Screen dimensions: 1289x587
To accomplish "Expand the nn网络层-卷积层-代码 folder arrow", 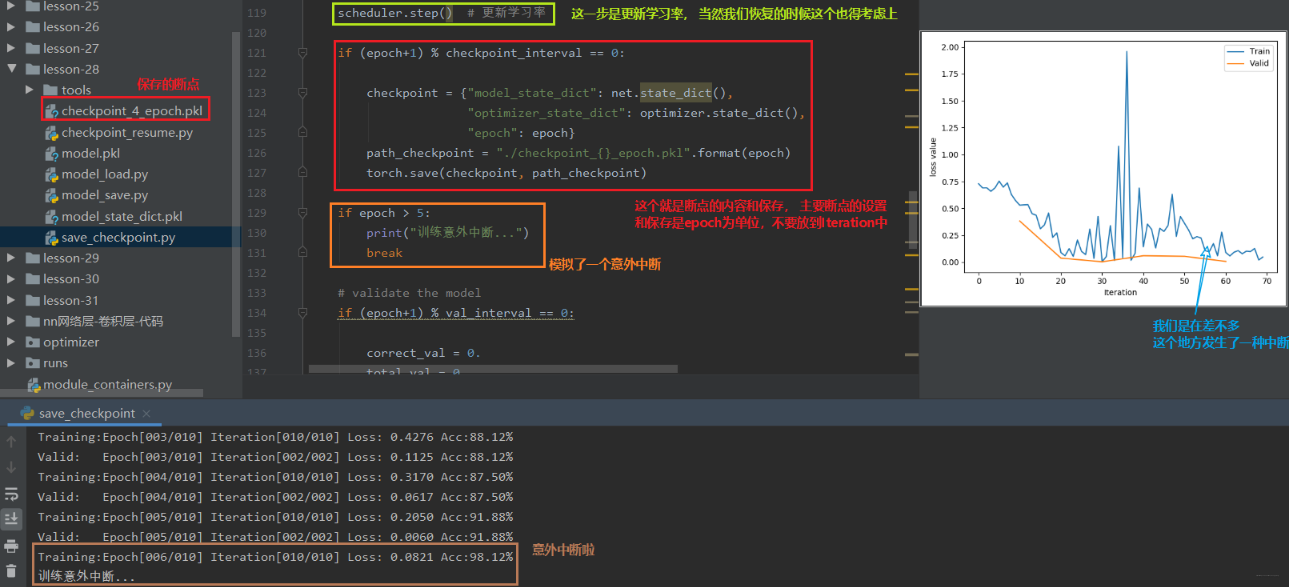I will click(11, 321).
